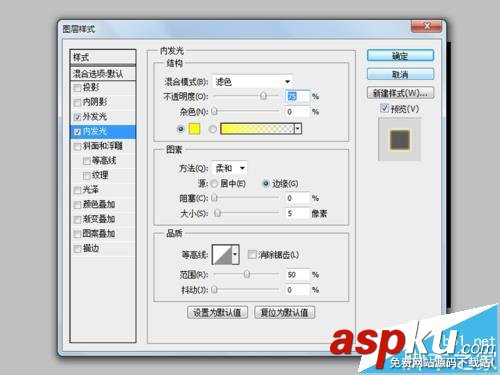The image size is (500, 375).
Task: Click the 阻塞 choke value field
Action: [x=297, y=198]
